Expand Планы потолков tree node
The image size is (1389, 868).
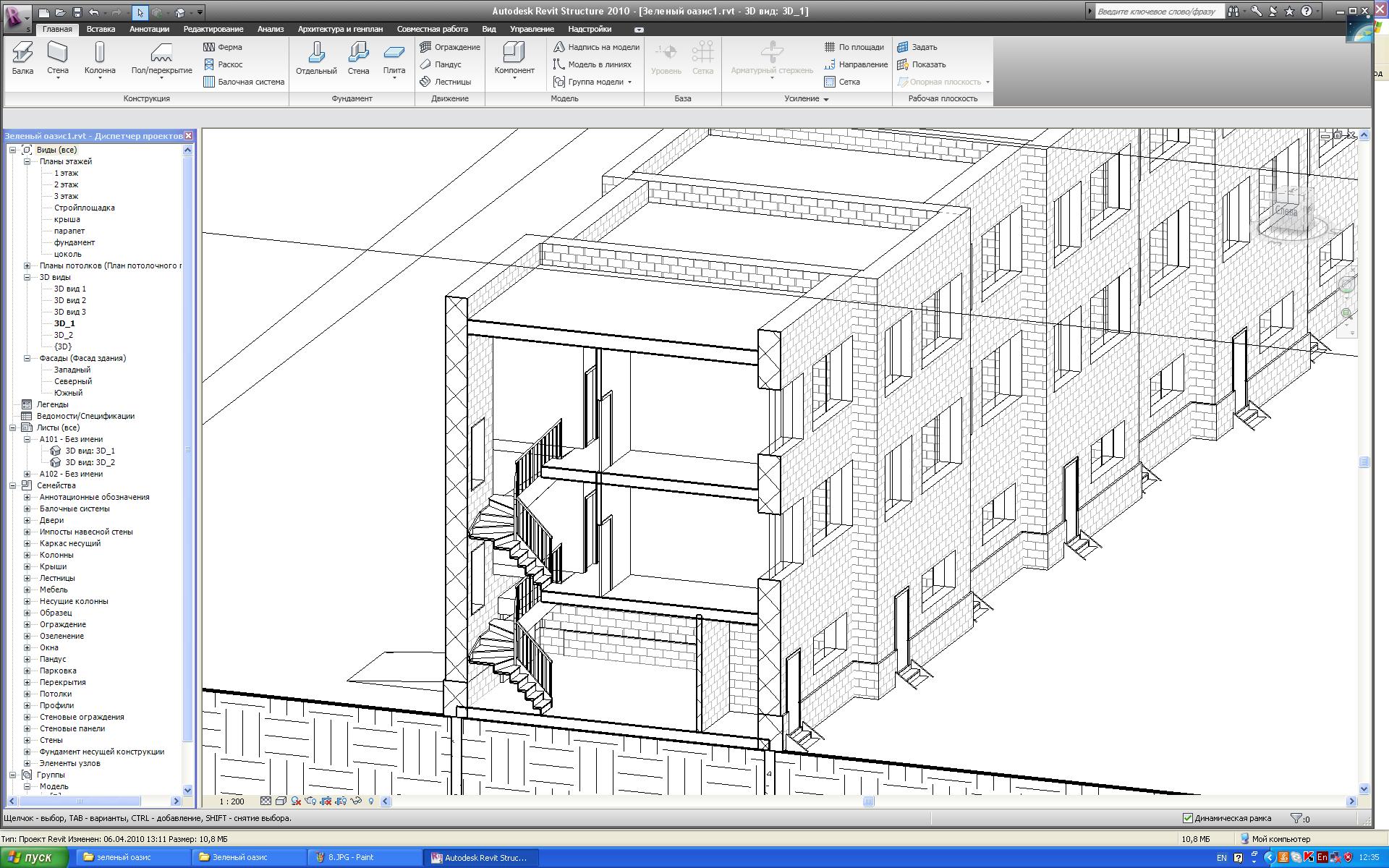point(27,265)
